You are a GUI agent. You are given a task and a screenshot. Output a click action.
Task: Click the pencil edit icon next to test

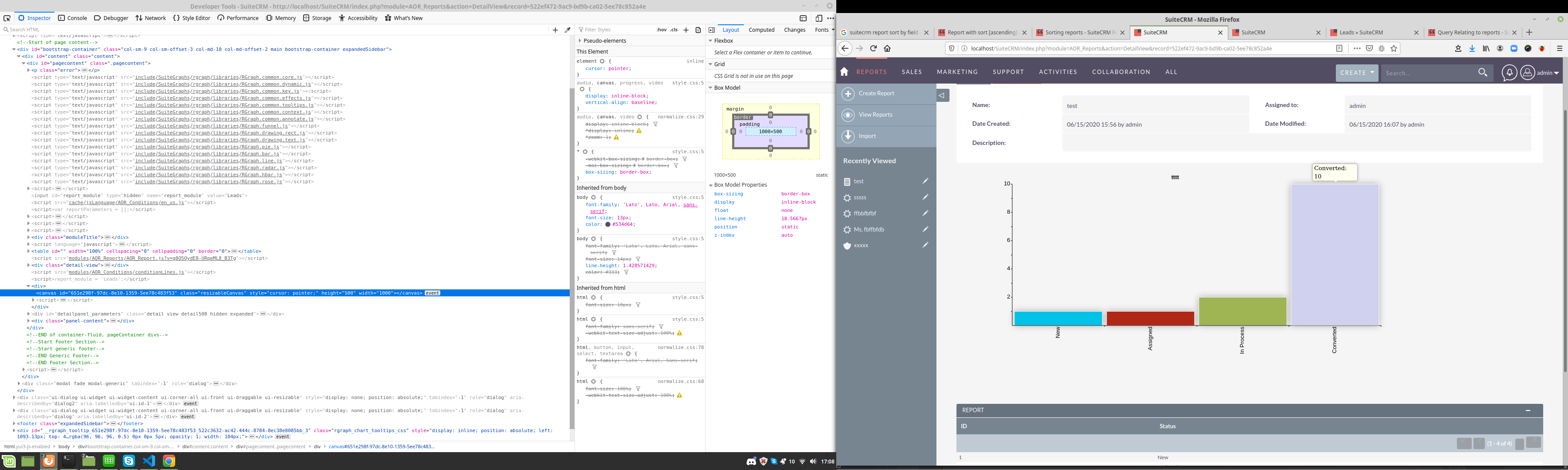pos(925,181)
